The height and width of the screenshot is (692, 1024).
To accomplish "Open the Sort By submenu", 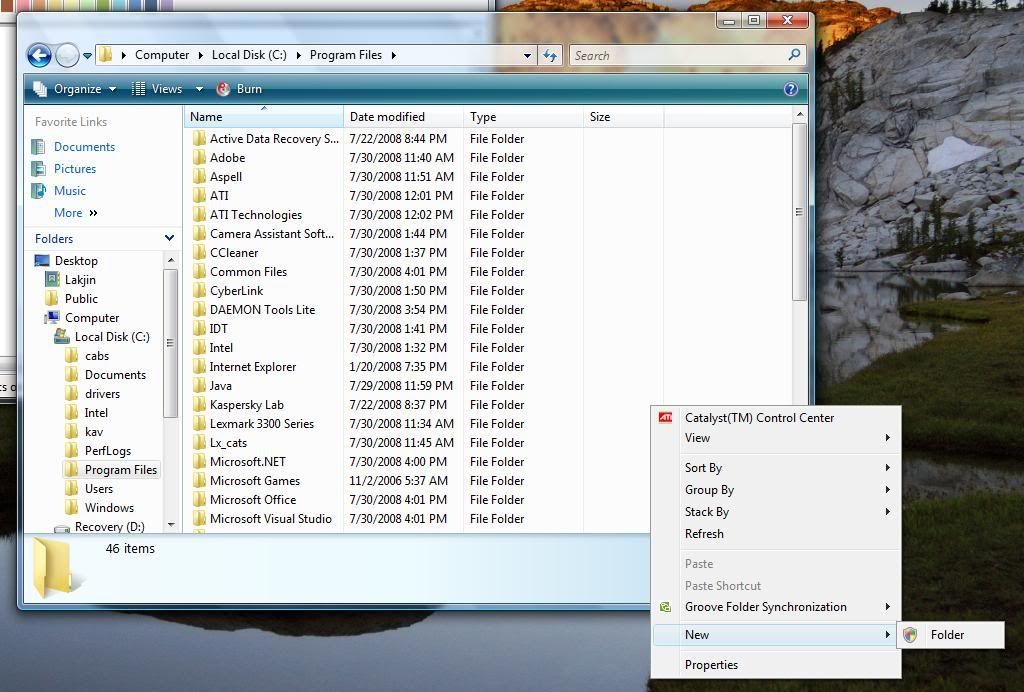I will (776, 467).
